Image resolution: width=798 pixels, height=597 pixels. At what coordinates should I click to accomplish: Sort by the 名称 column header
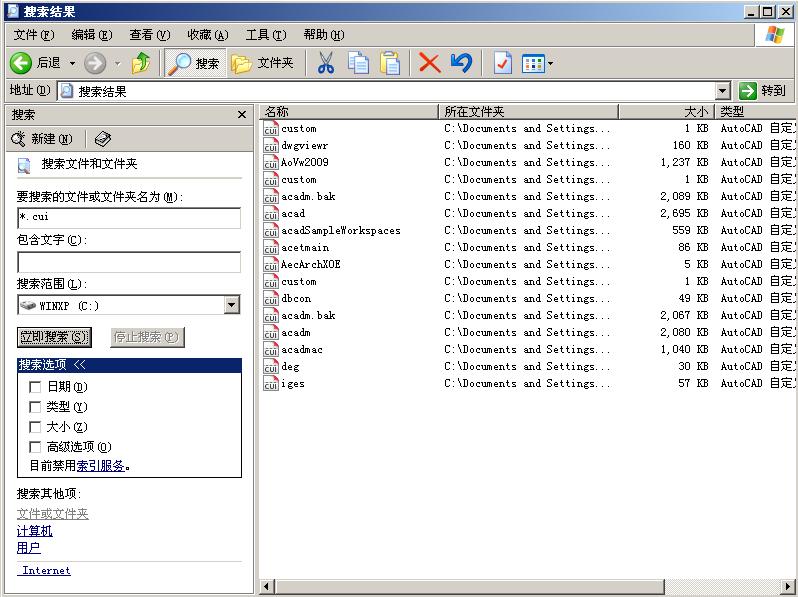click(349, 111)
